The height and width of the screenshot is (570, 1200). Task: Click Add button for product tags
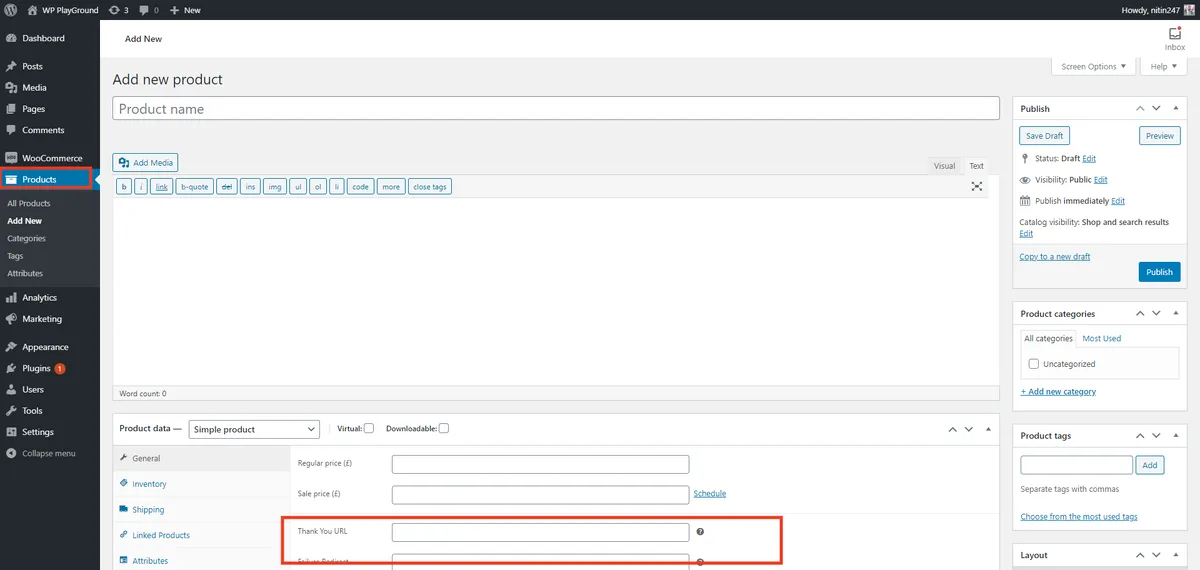tap(1150, 465)
